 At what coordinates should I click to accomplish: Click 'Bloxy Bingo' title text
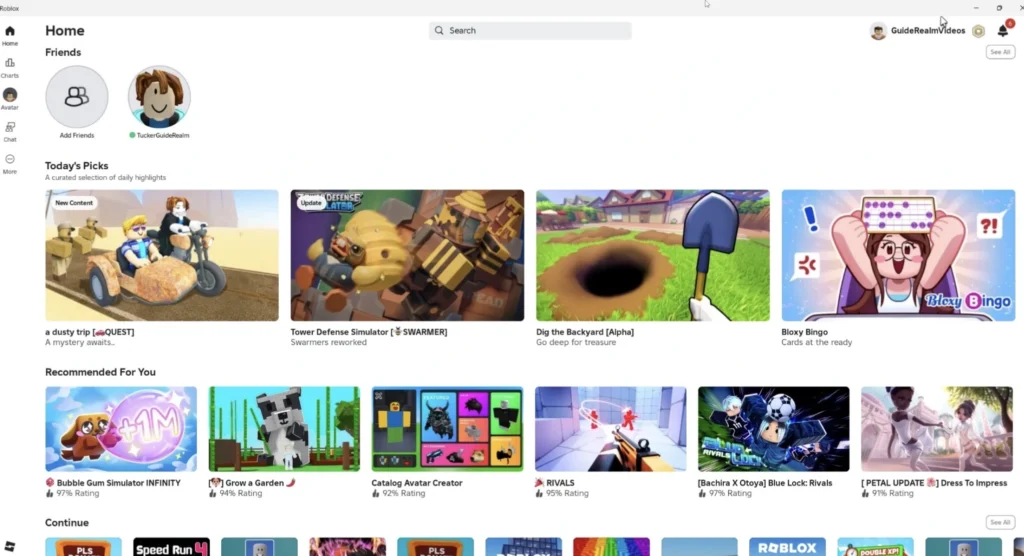(x=805, y=332)
